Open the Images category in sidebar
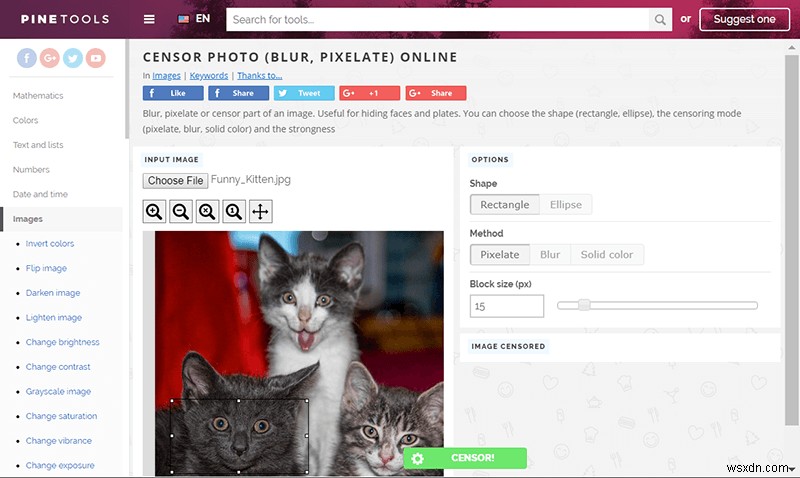 [28, 219]
